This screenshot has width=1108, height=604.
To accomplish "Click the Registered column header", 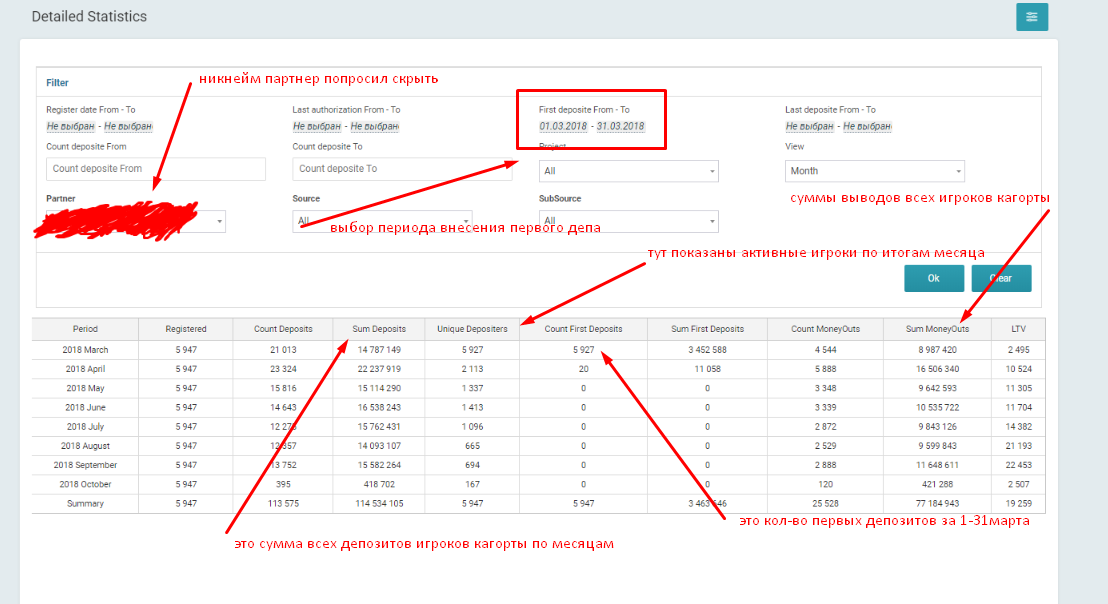I will click(186, 329).
